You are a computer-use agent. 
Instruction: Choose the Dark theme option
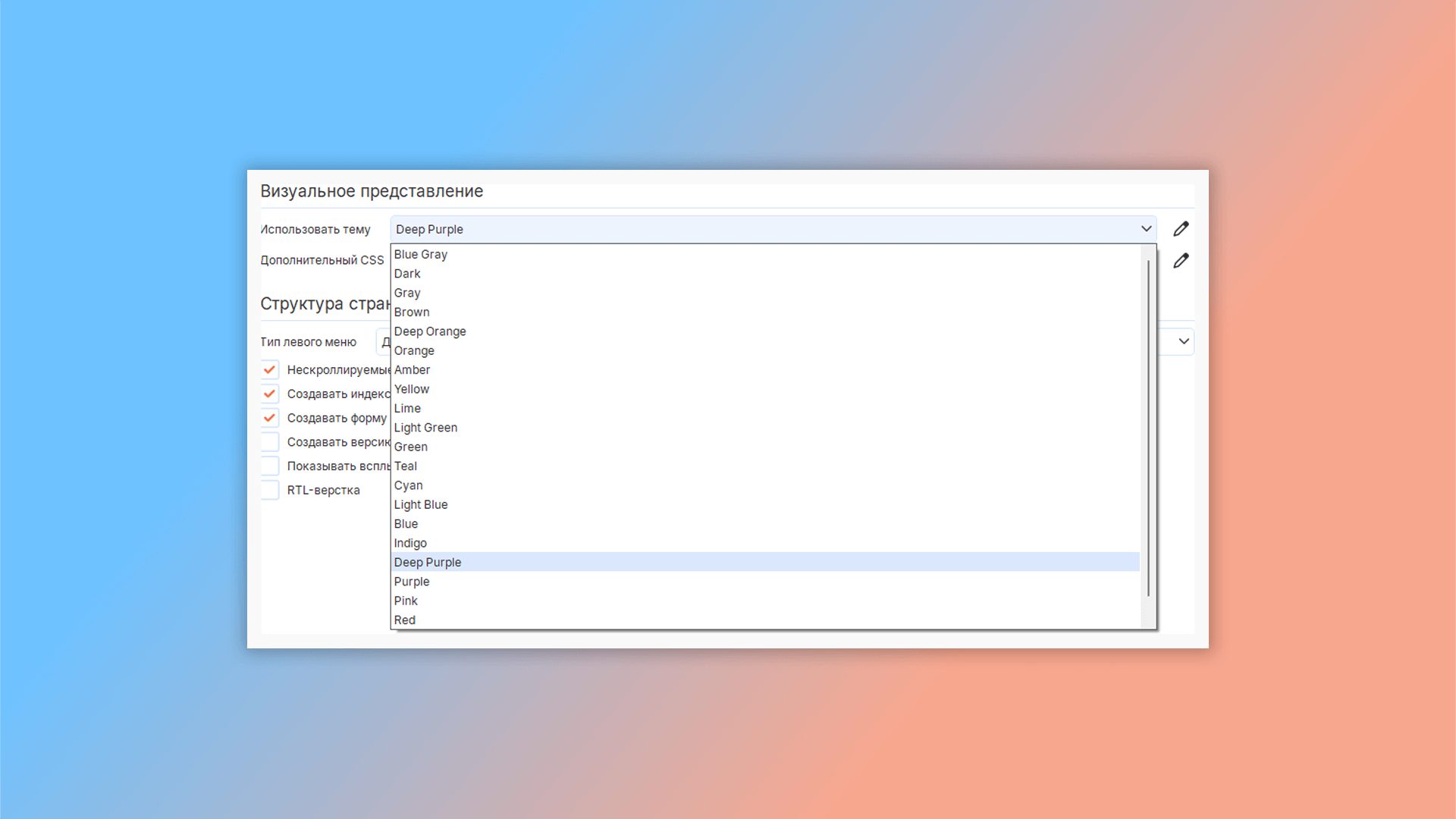coord(407,274)
